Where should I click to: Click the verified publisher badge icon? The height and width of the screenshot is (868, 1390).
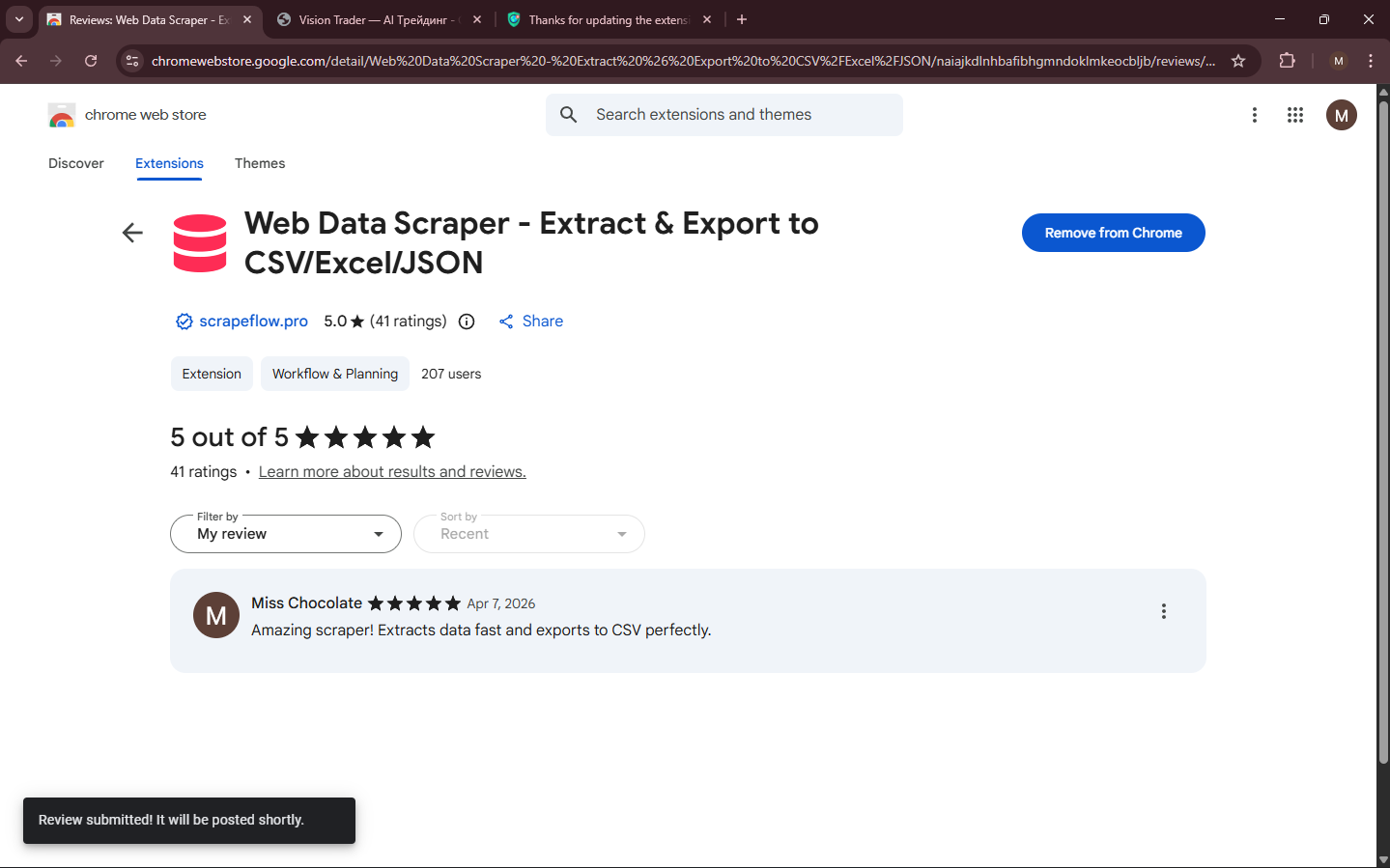tap(184, 322)
